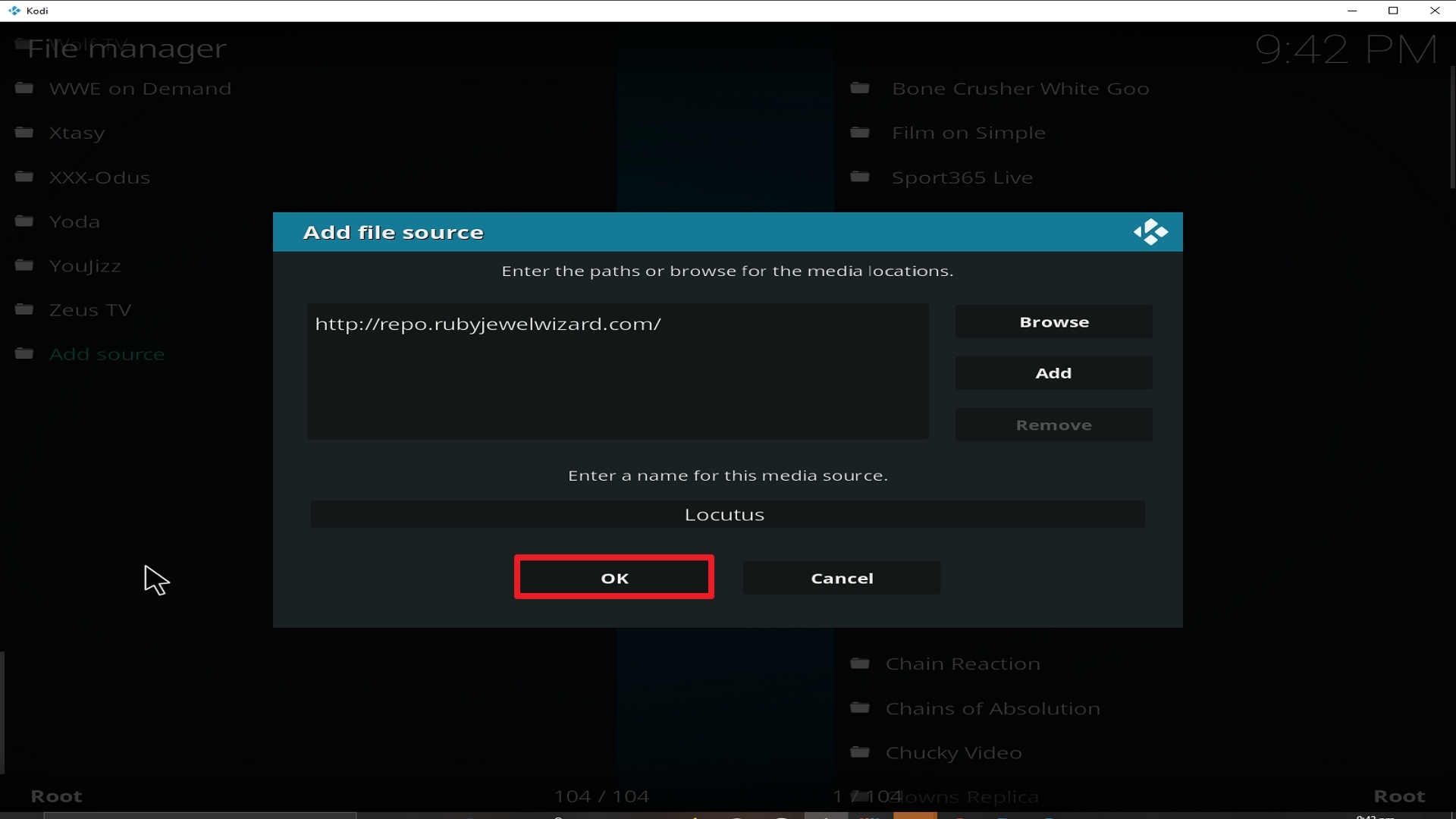Image resolution: width=1456 pixels, height=819 pixels.
Task: Select the Yoda source name
Action: 74,222
